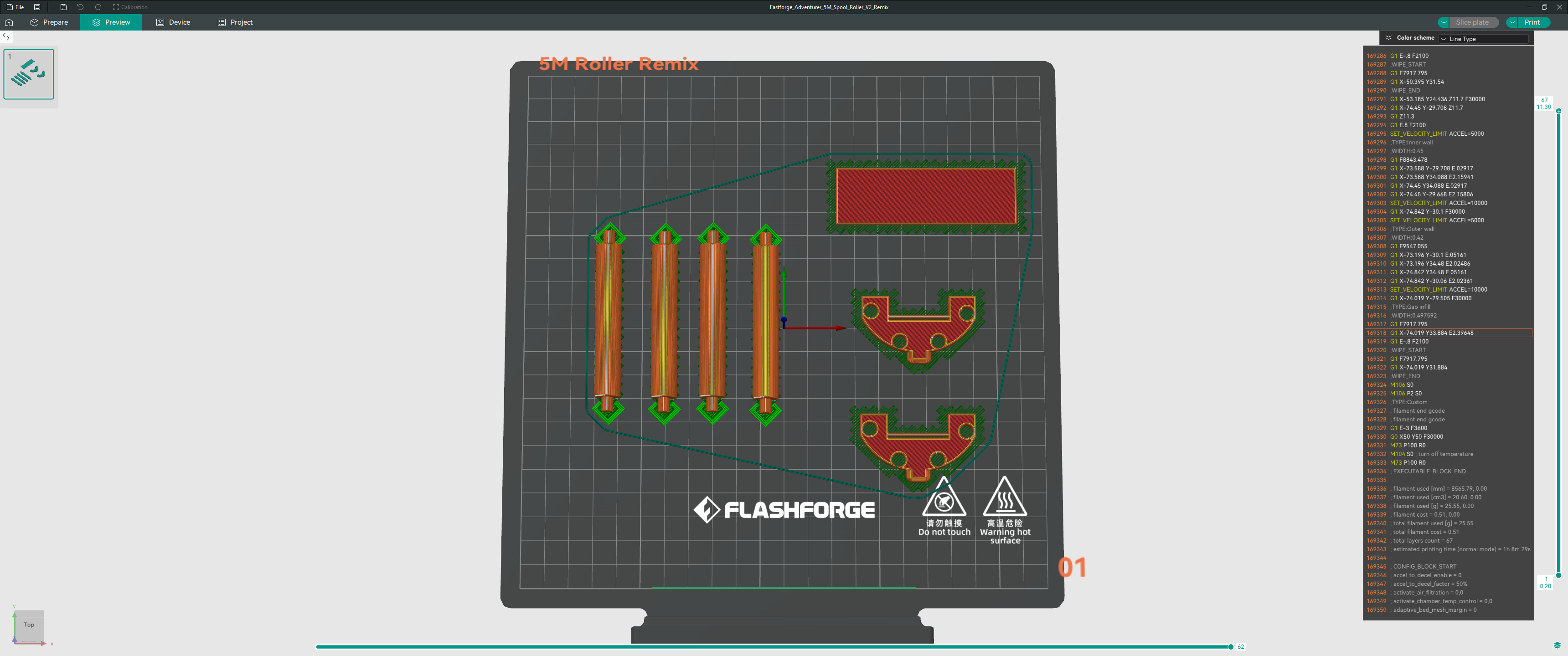Click the Top view orientation cube
The image size is (1568, 656).
pos(29,625)
